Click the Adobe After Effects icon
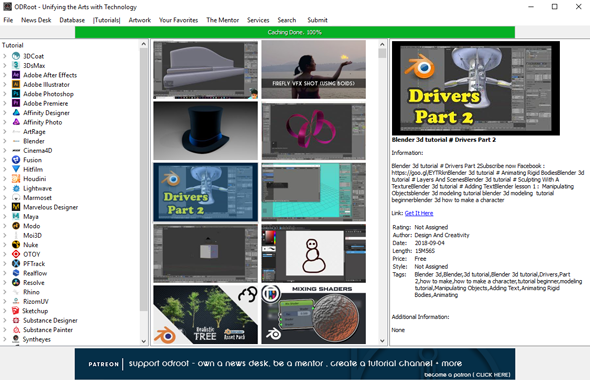The image size is (590, 380). tap(16, 75)
